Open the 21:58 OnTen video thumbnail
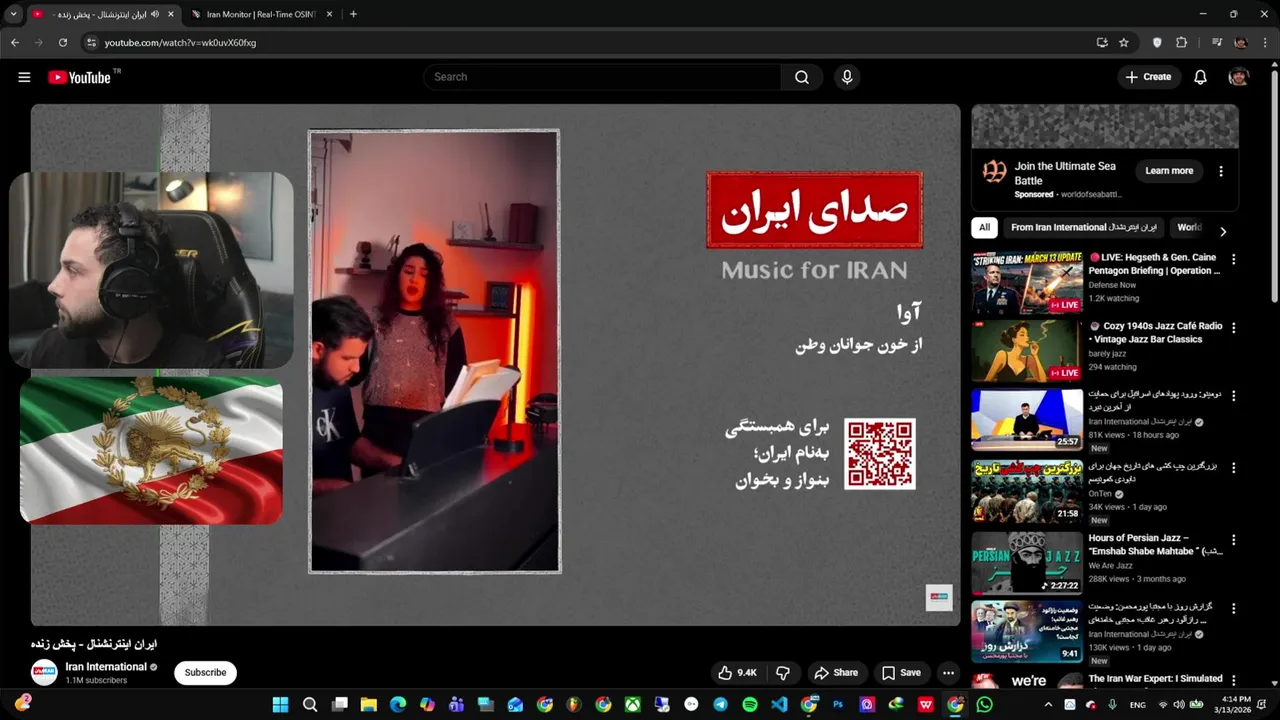 click(x=1027, y=491)
